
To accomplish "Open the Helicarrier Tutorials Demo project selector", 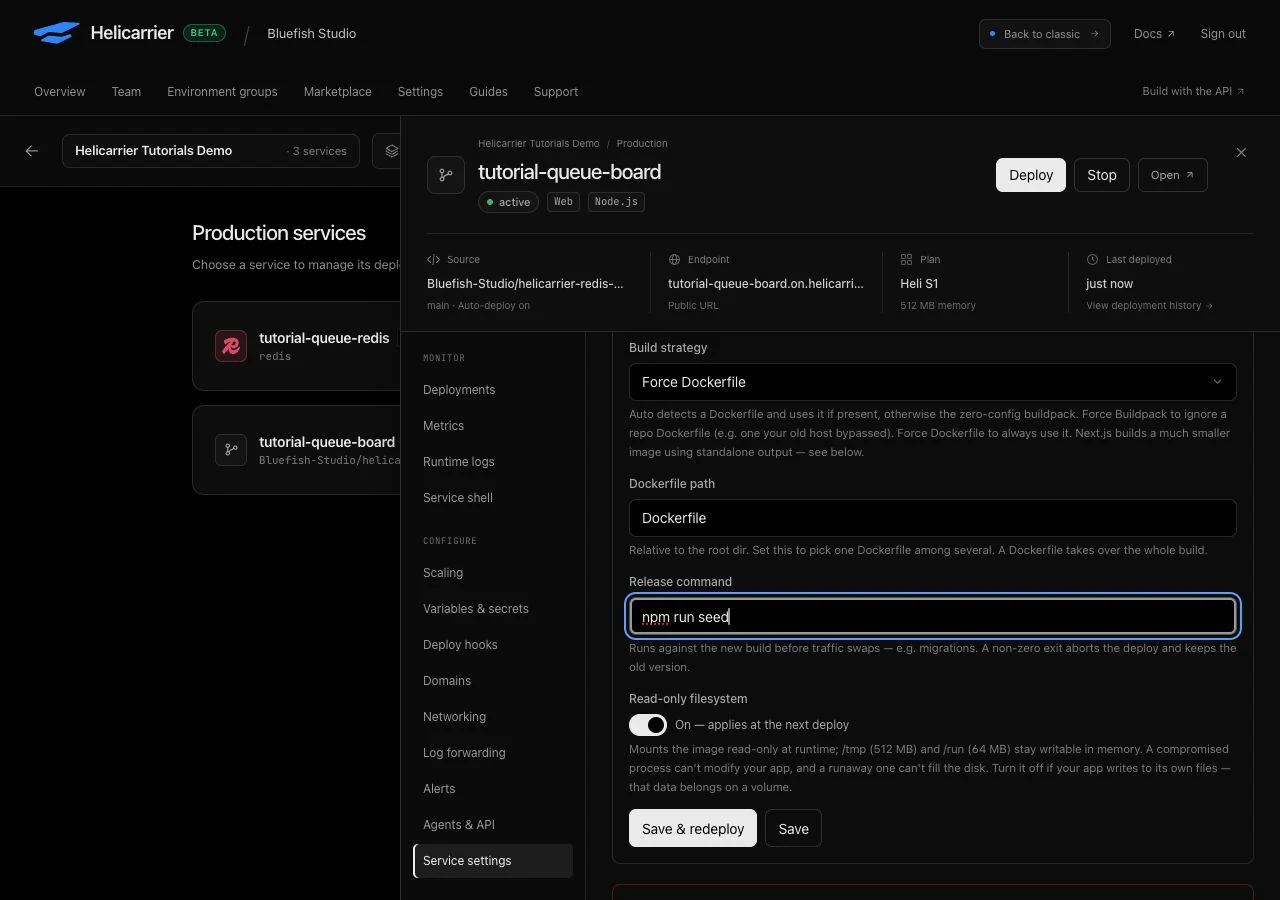I will pyautogui.click(x=211, y=151).
